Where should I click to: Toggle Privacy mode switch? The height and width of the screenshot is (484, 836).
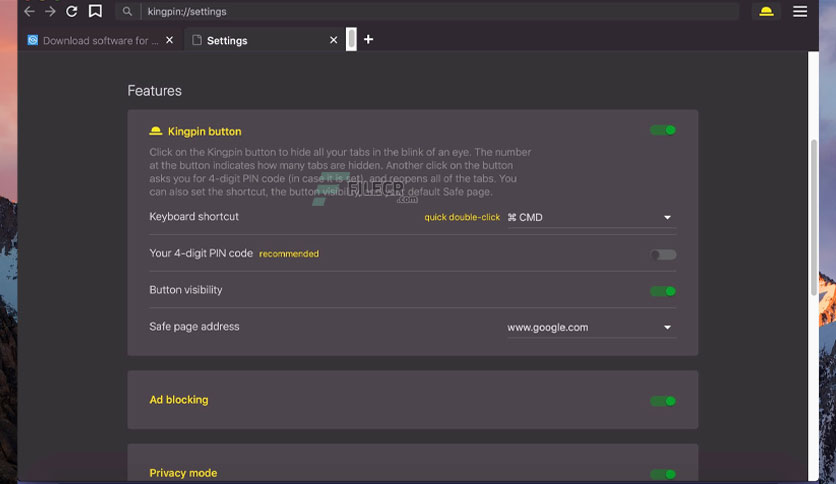point(663,474)
